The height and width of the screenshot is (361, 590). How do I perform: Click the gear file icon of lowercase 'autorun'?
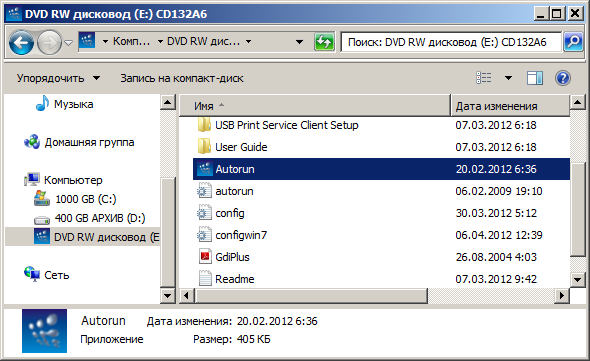click(x=204, y=190)
